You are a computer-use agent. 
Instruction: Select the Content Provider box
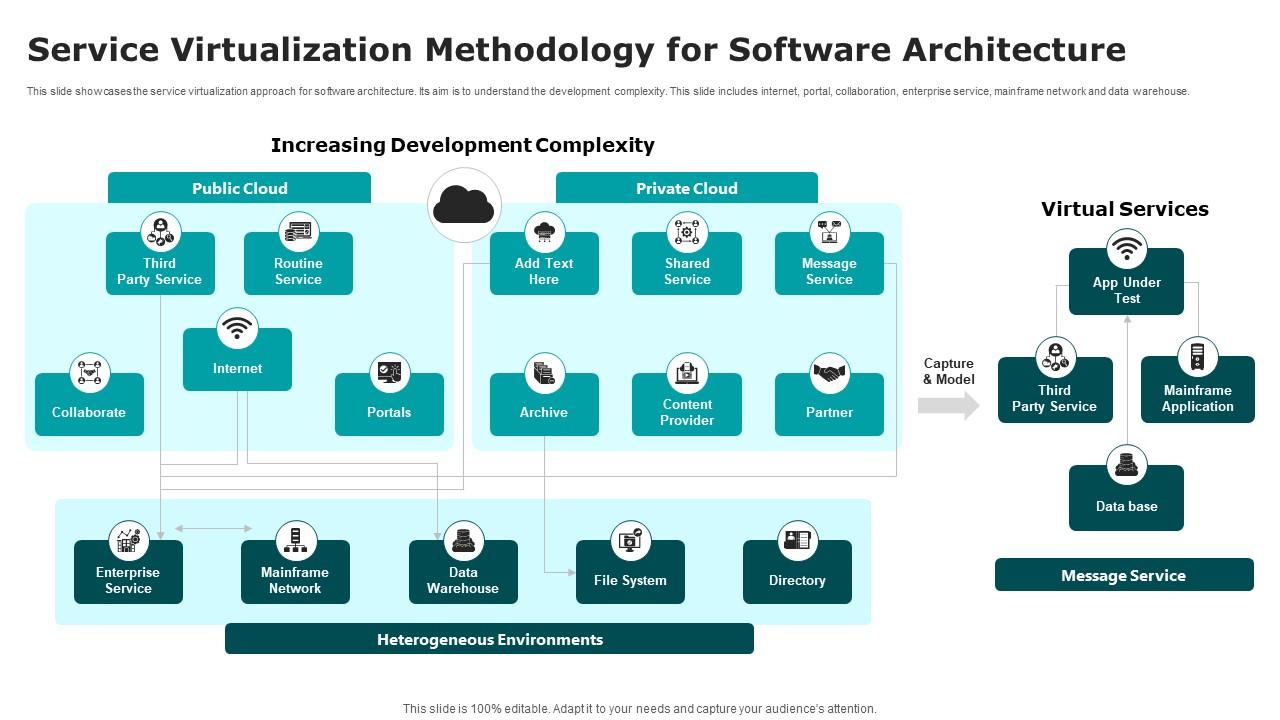coord(687,412)
